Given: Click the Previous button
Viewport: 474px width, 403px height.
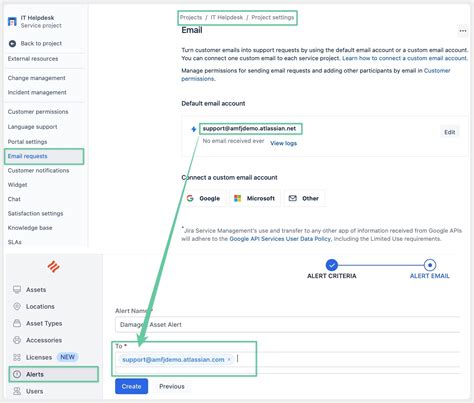Looking at the screenshot, I should point(172,387).
